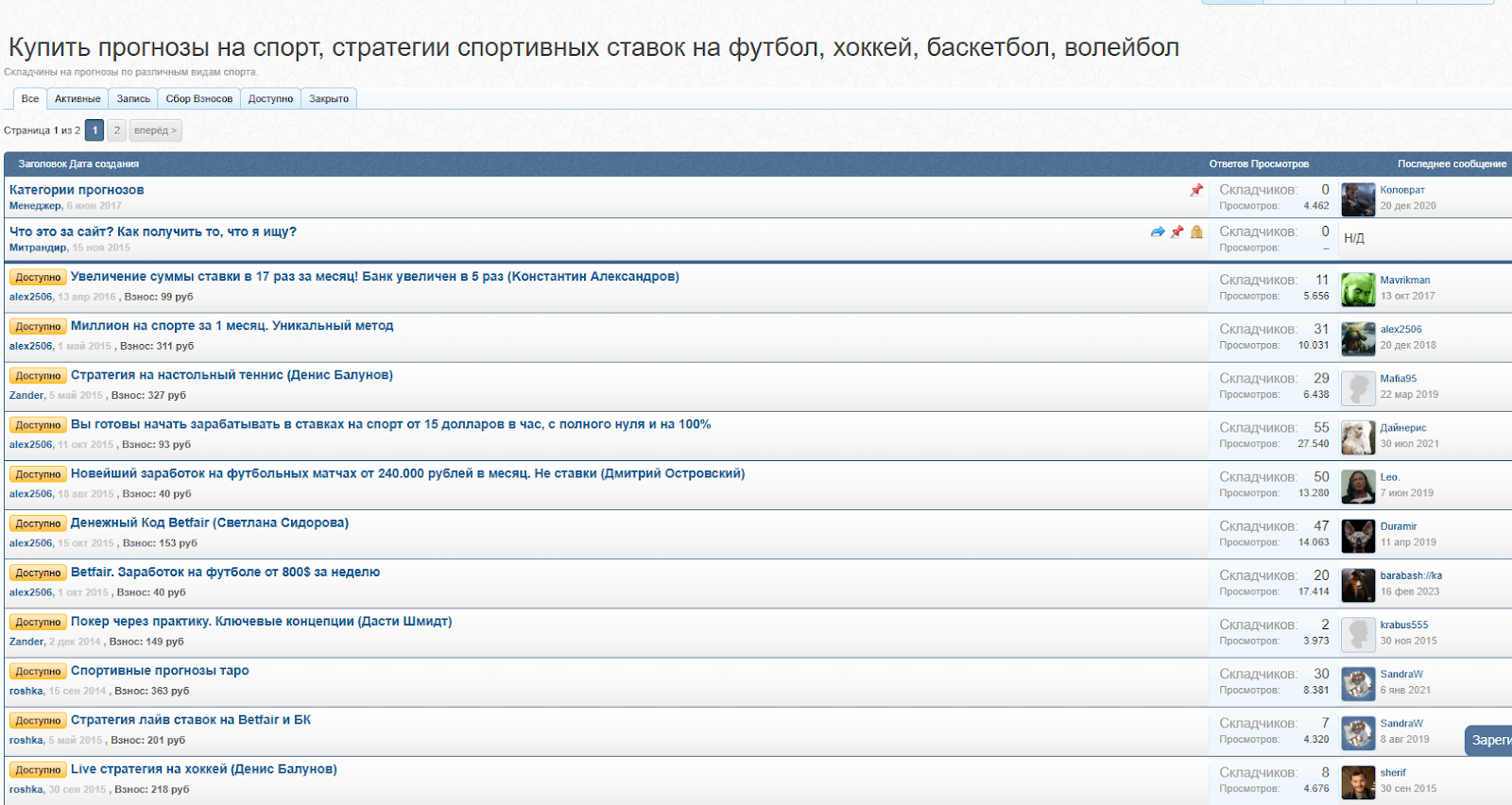Viewport: 1512px width, 805px height.
Task: Sort by Просмотров column header
Action: point(1280,164)
